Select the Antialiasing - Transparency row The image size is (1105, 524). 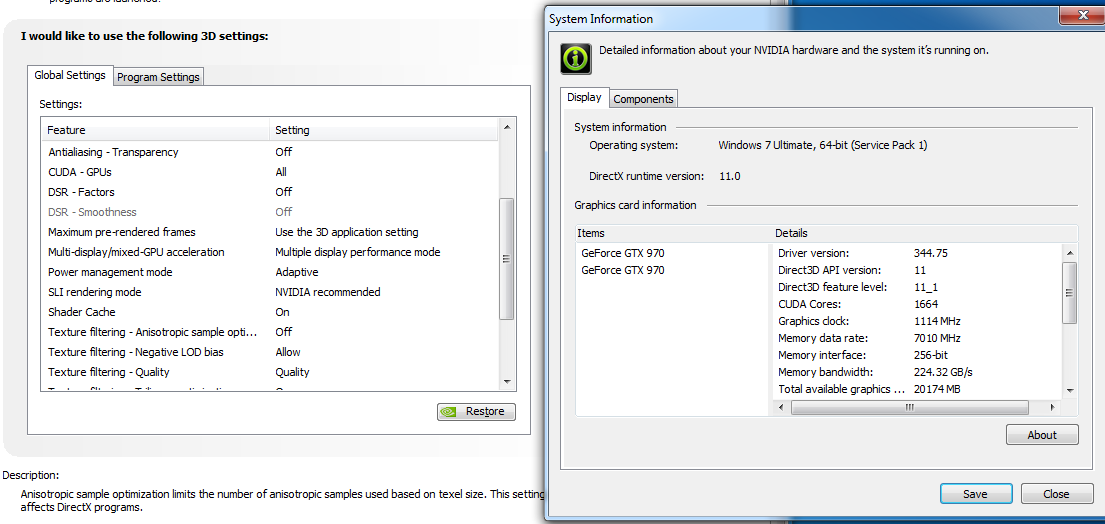[x=269, y=151]
